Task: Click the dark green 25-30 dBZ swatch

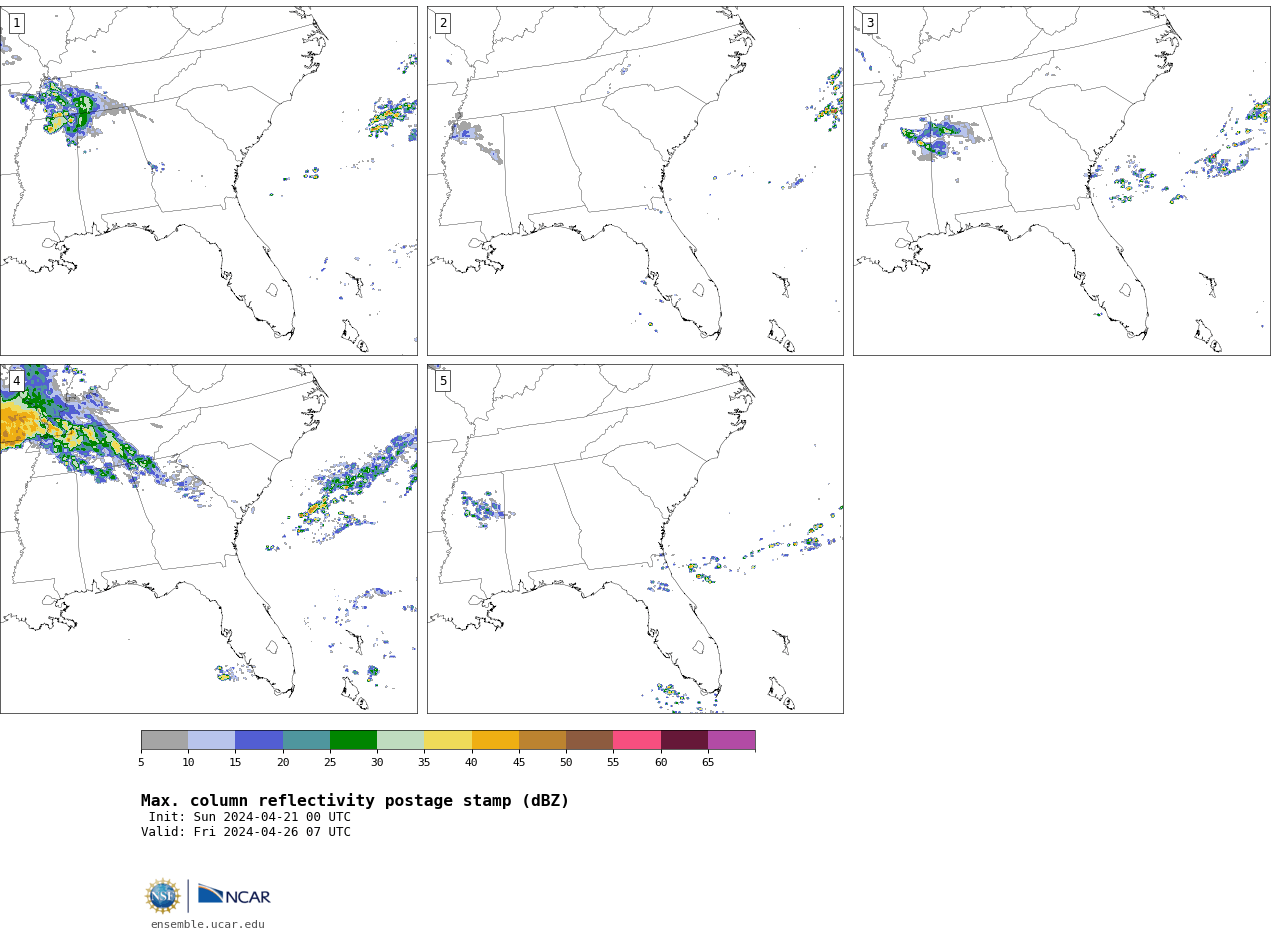Action: [353, 740]
